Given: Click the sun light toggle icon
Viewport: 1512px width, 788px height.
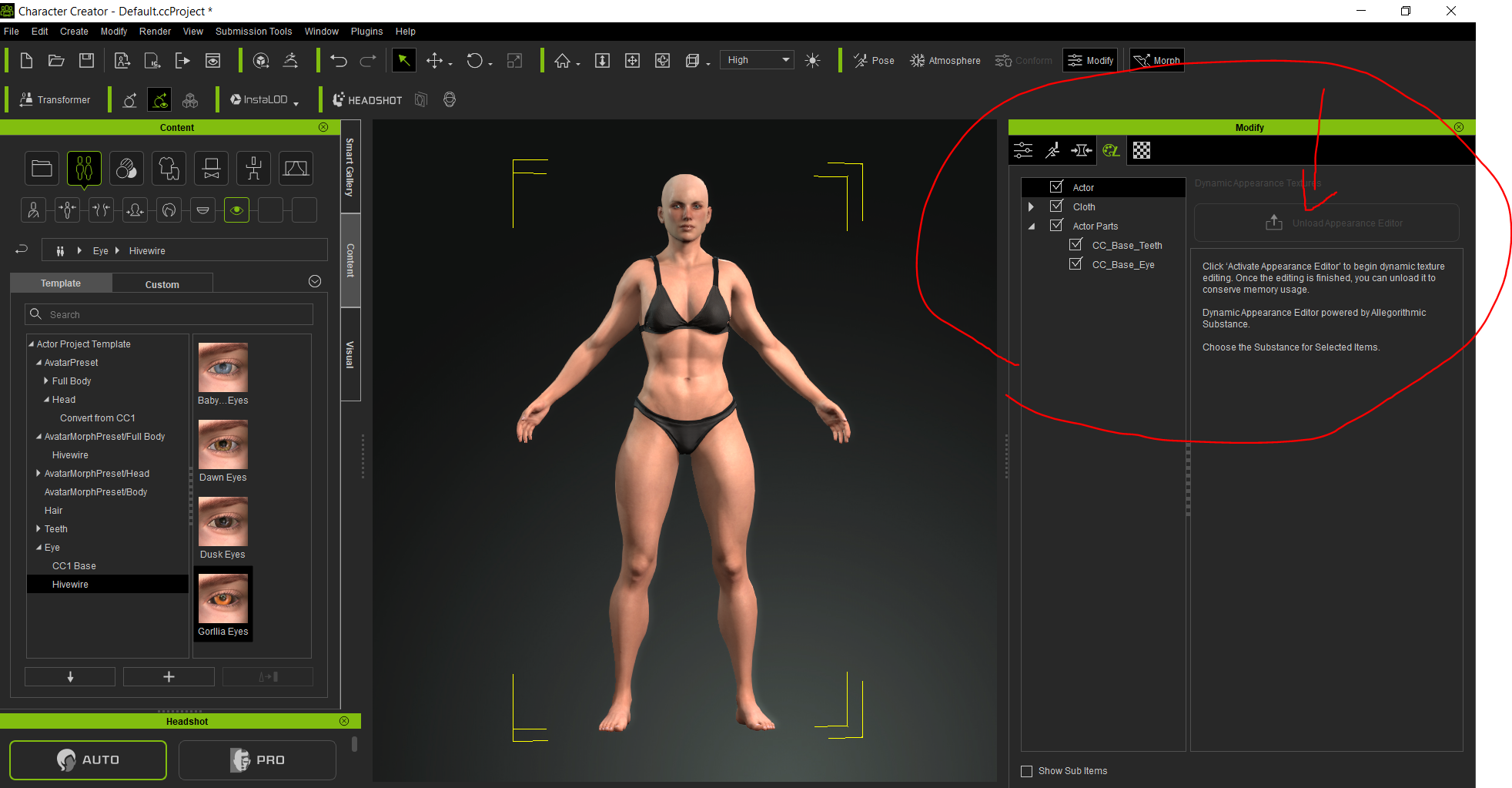Looking at the screenshot, I should tap(812, 60).
